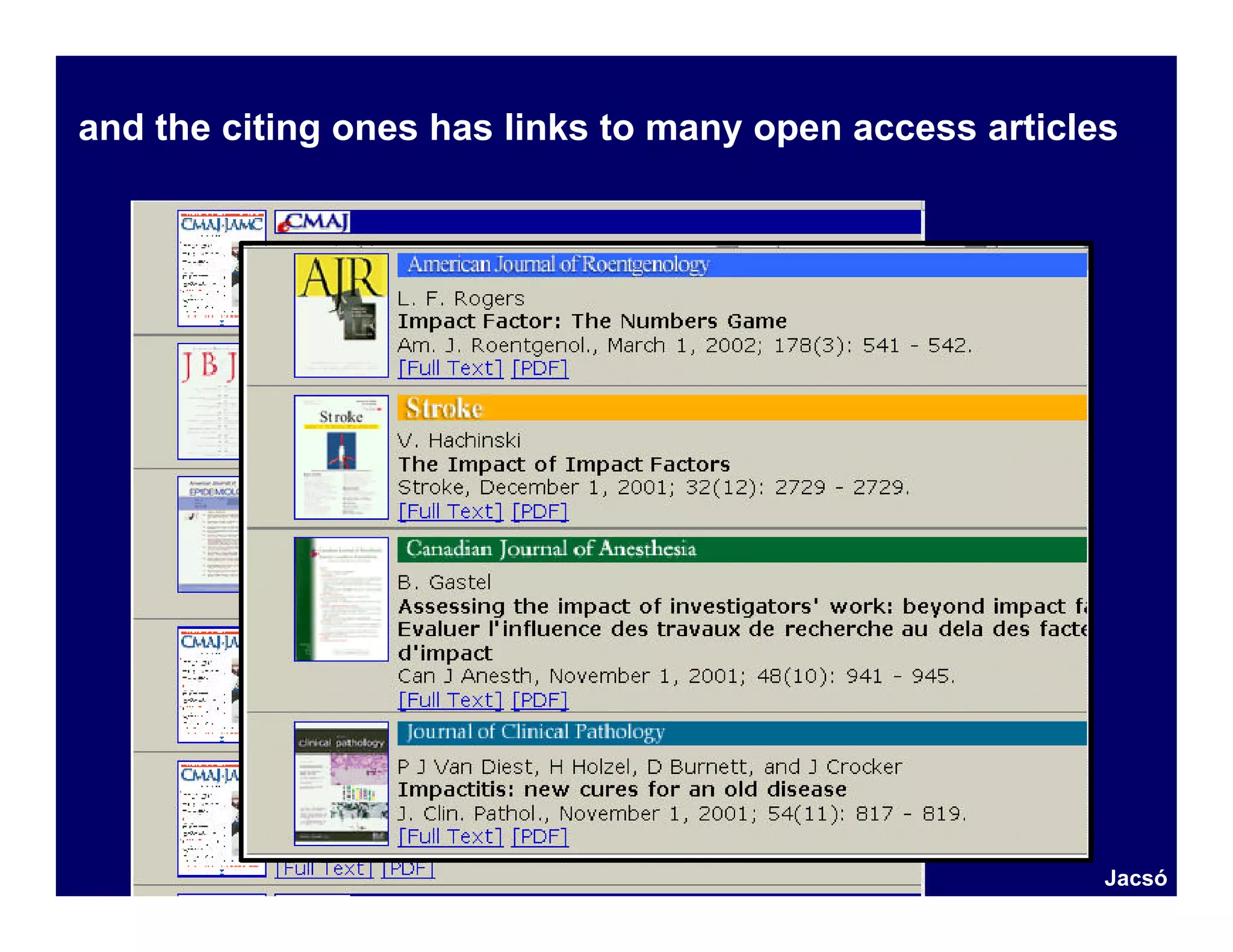The width and height of the screenshot is (1233, 952).
Task: Click the CMAJ logo in background window
Action: tap(313, 222)
